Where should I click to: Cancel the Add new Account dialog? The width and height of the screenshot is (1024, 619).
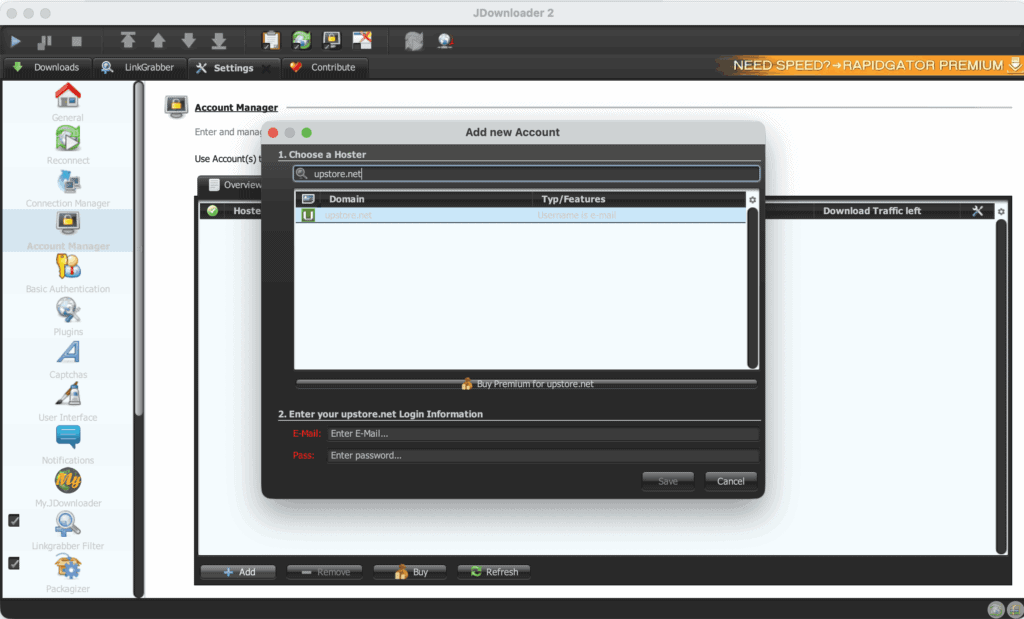click(x=731, y=481)
